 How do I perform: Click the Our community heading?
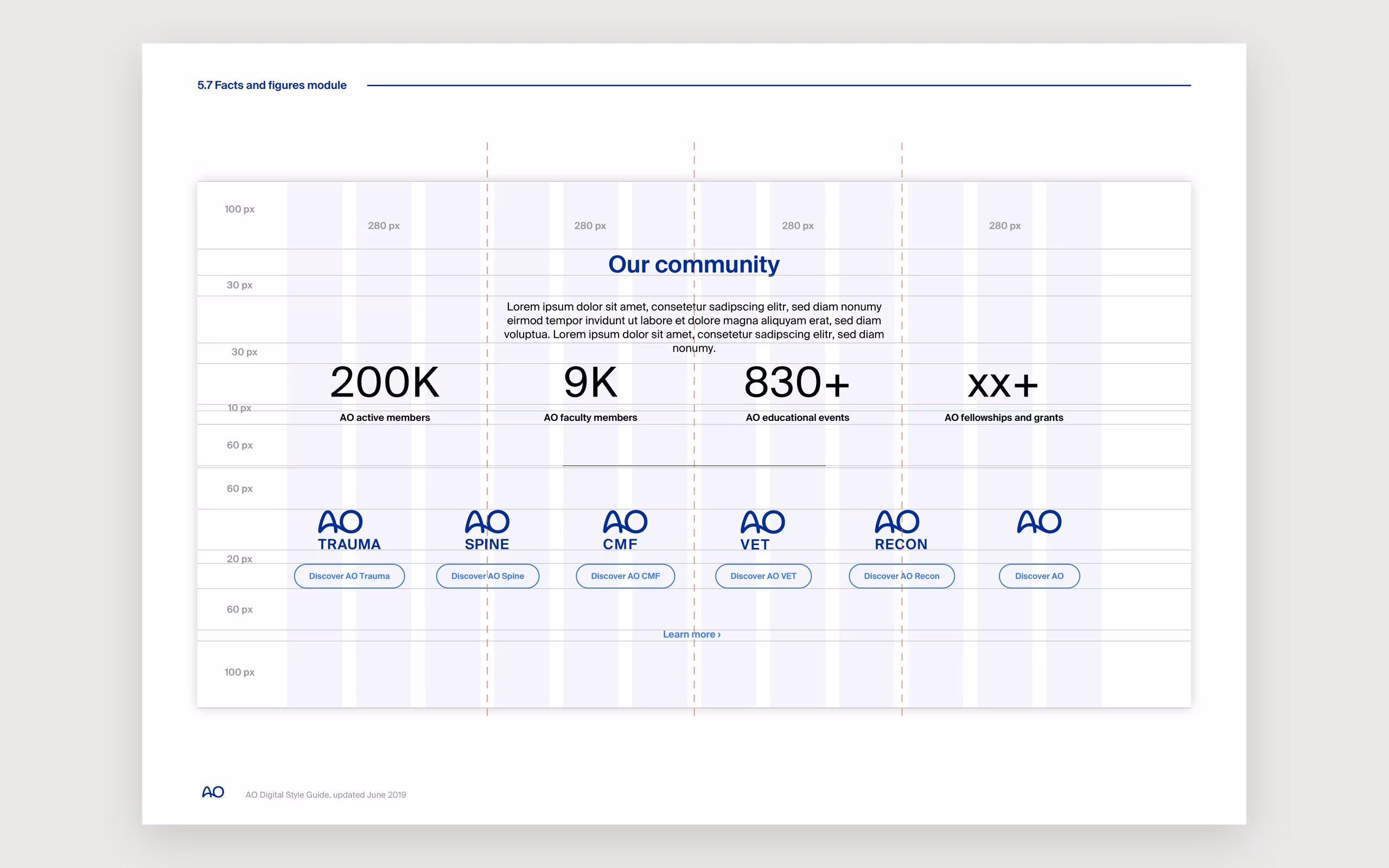(694, 265)
